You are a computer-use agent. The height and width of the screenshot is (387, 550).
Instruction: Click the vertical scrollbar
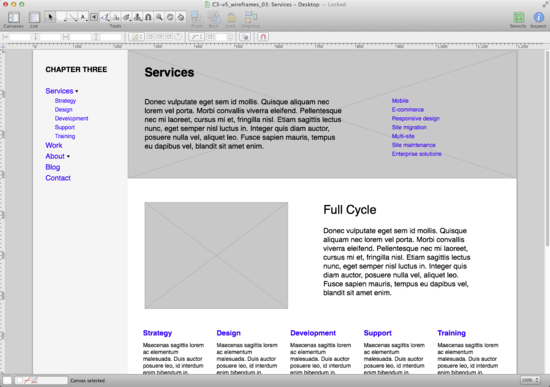(547, 147)
